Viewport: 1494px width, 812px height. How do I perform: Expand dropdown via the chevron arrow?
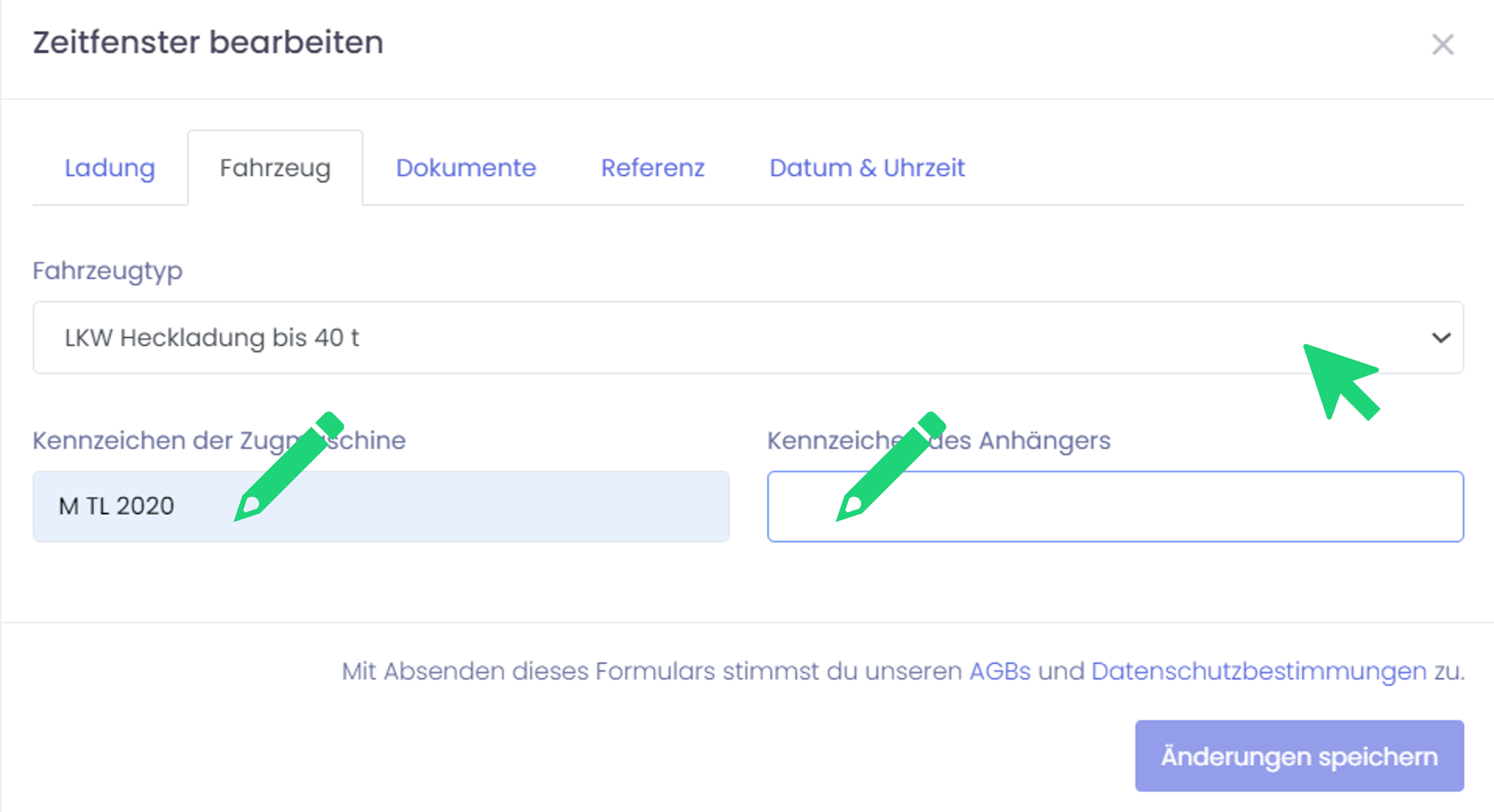pos(1440,337)
